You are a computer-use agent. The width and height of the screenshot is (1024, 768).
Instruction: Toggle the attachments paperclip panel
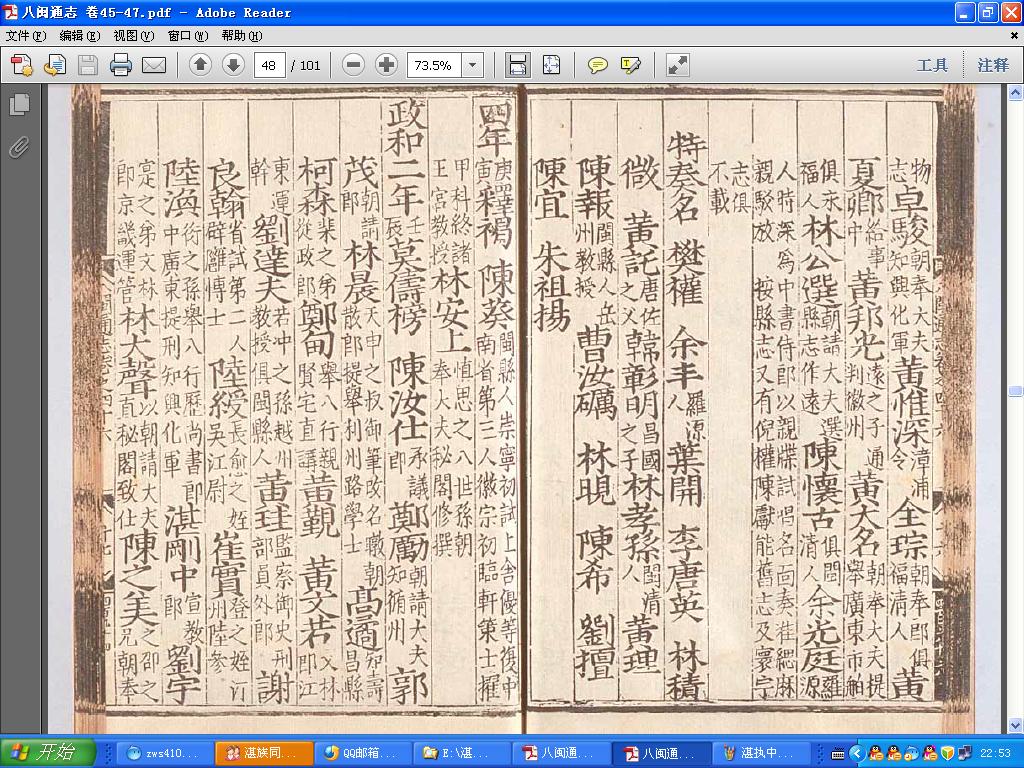tap(20, 147)
